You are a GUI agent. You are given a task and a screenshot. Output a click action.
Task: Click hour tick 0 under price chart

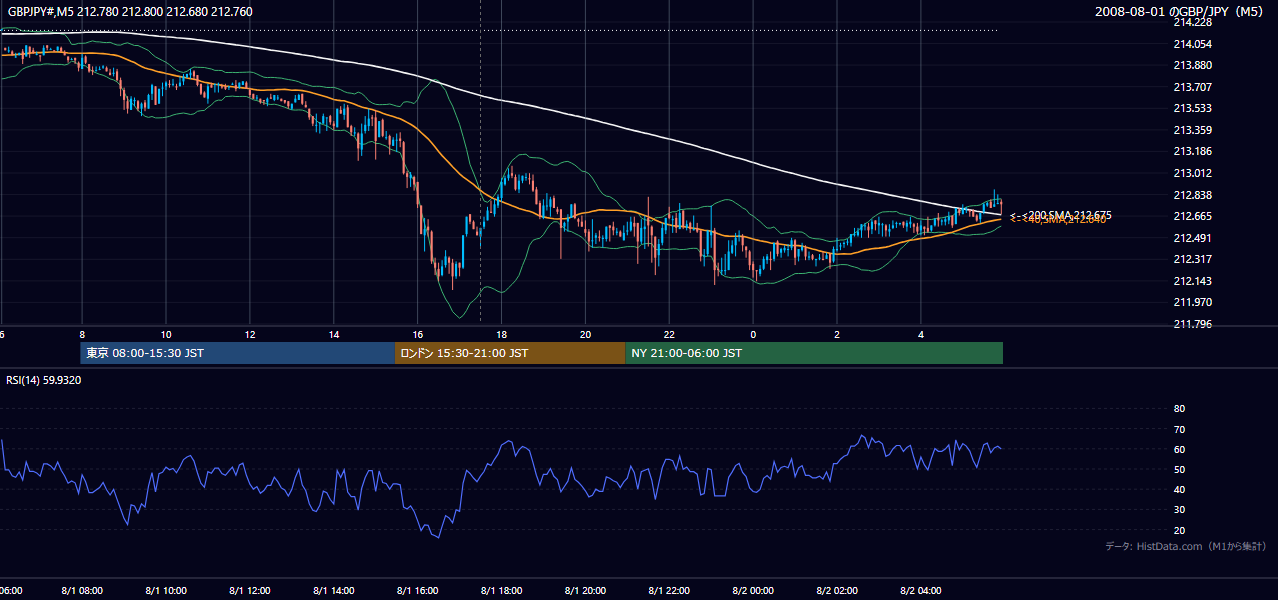click(x=754, y=335)
